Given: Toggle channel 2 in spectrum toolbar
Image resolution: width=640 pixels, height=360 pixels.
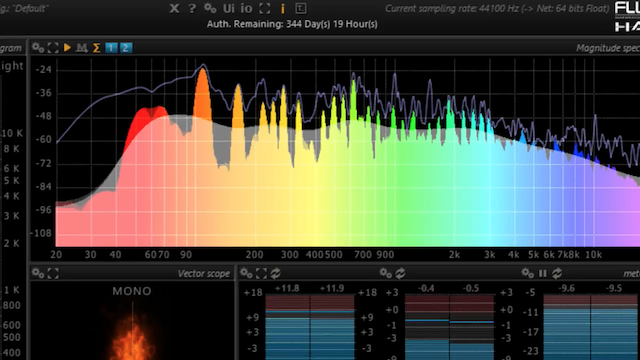Looking at the screenshot, I should click(126, 48).
